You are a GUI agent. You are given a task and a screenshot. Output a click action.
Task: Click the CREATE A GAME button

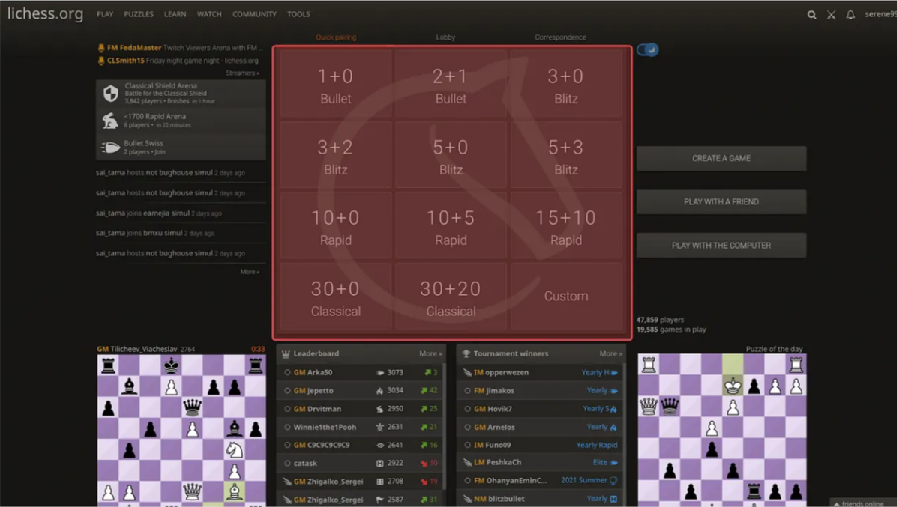[x=721, y=158]
